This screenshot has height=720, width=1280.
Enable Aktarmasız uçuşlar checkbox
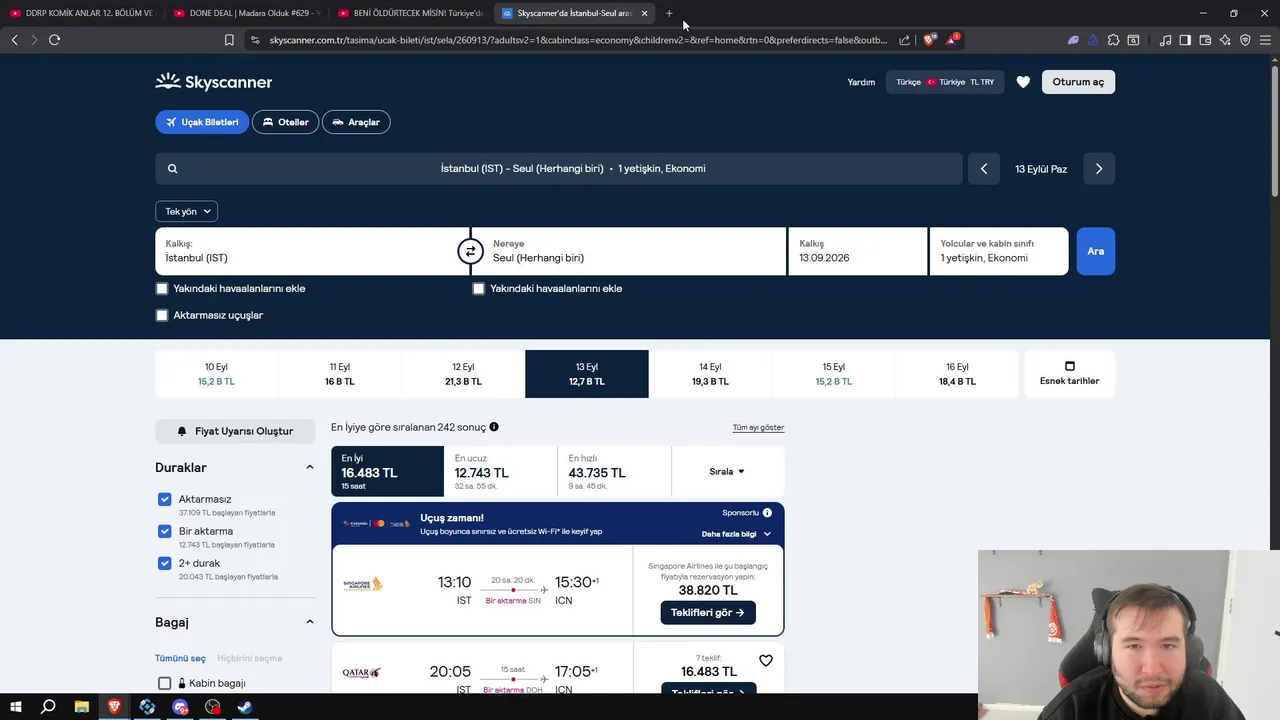pyautogui.click(x=162, y=315)
